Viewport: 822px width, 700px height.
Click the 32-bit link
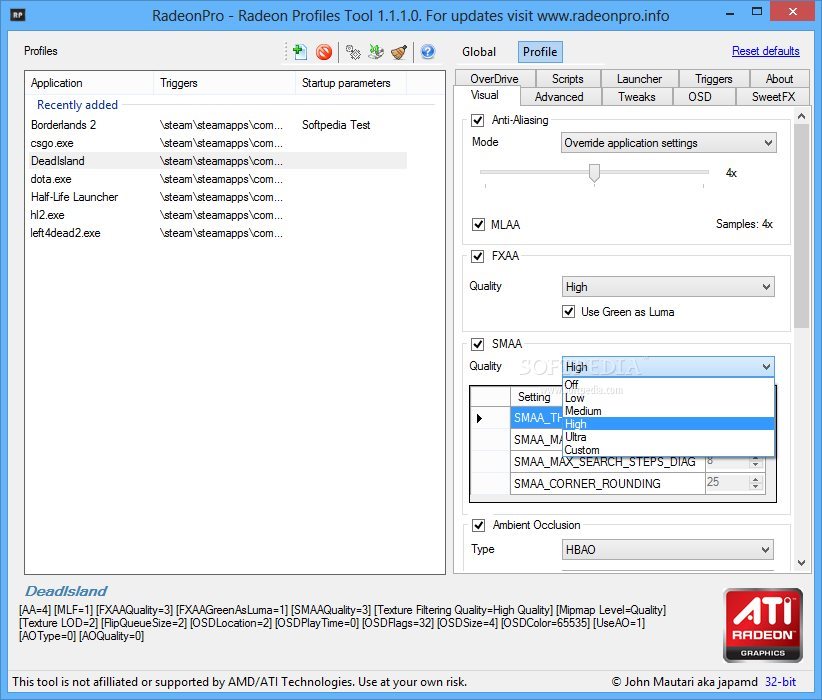tap(780, 682)
